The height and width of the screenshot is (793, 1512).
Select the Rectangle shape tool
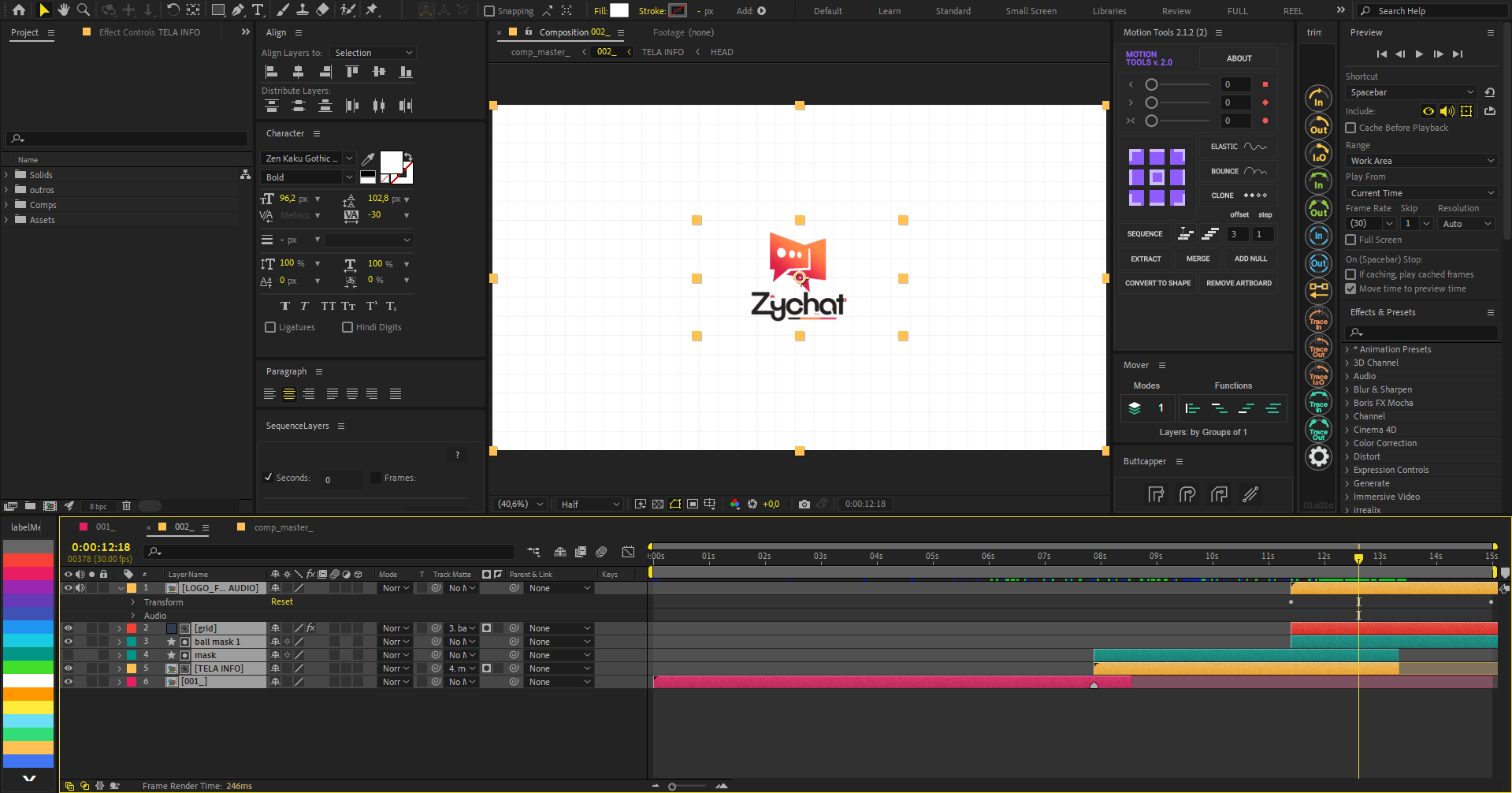218,10
